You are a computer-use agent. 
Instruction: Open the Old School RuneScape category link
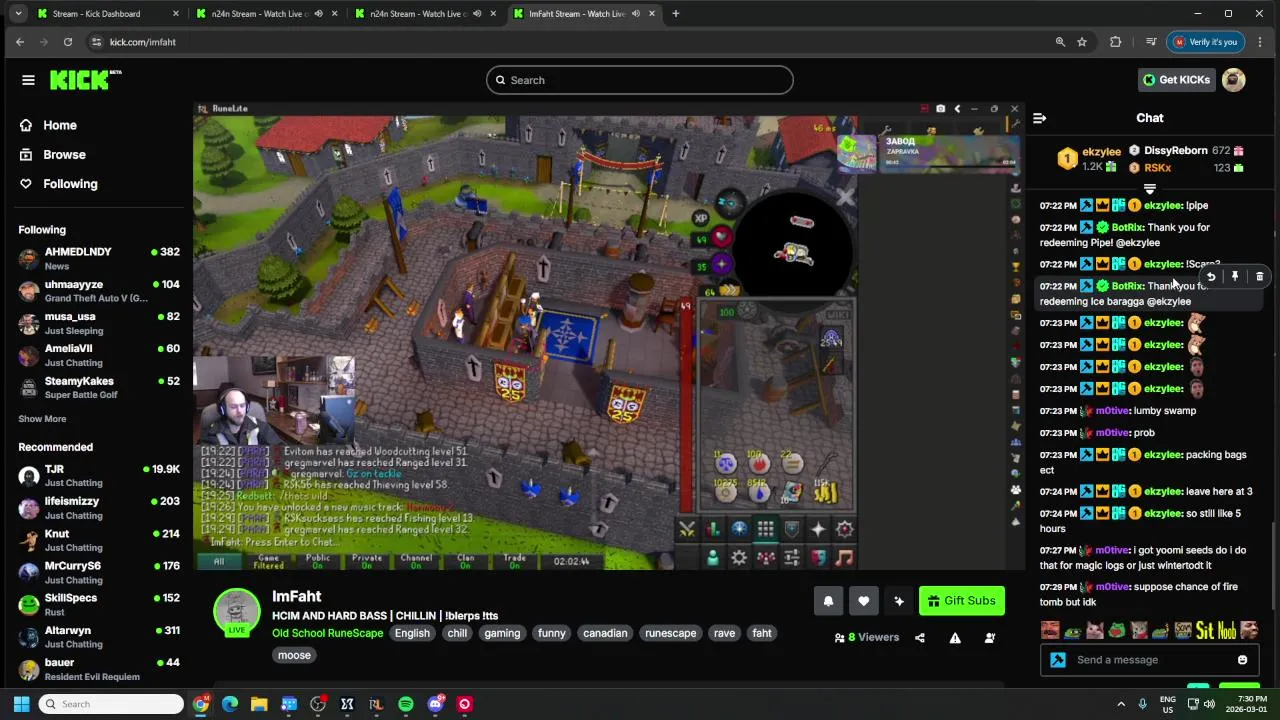coord(328,633)
